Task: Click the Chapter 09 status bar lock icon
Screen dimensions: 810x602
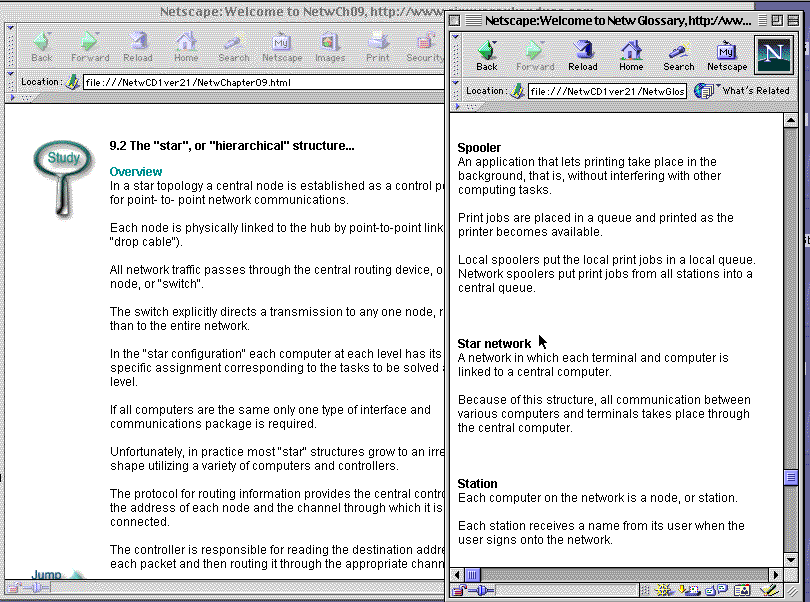Action: tap(14, 588)
